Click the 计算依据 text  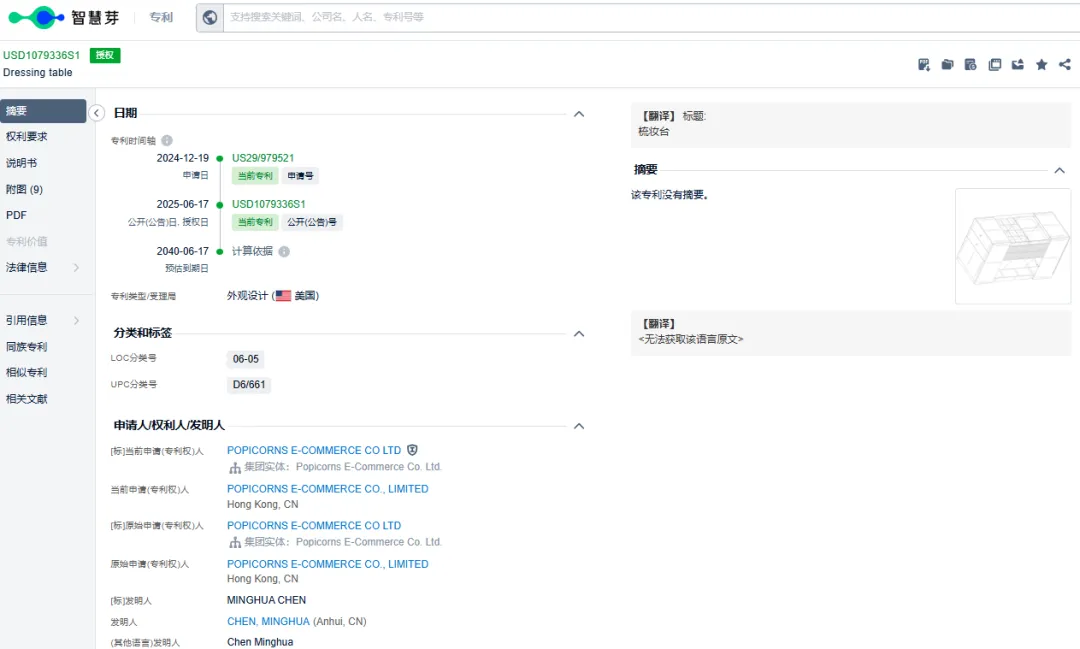click(252, 251)
